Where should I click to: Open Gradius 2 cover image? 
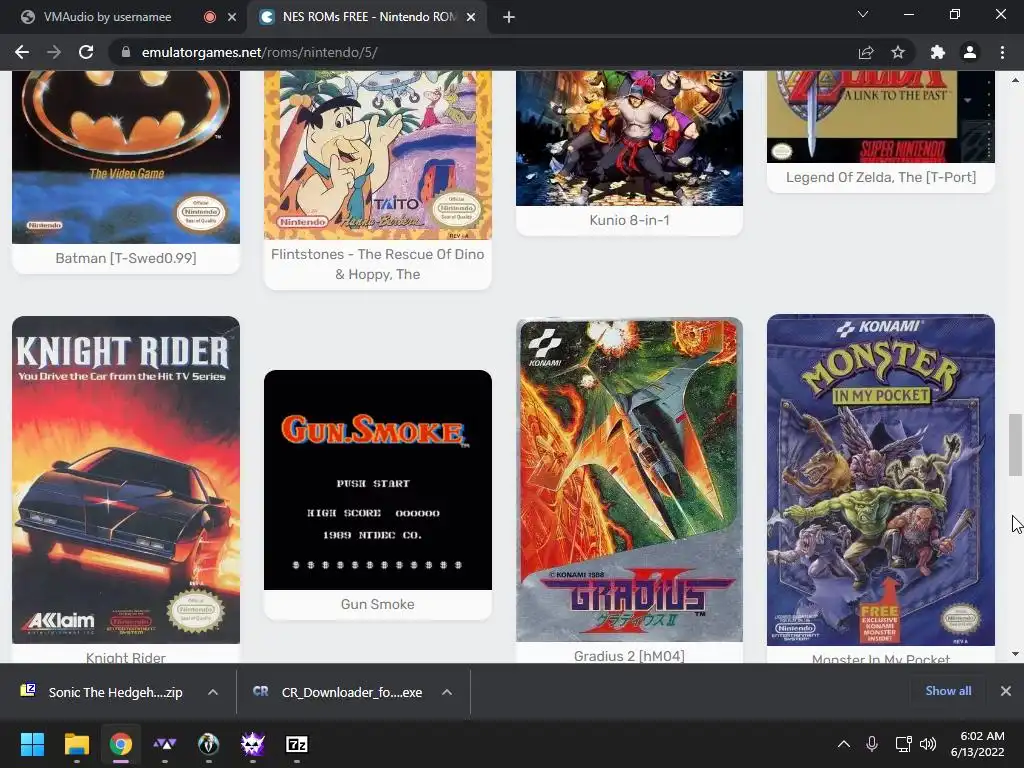630,480
